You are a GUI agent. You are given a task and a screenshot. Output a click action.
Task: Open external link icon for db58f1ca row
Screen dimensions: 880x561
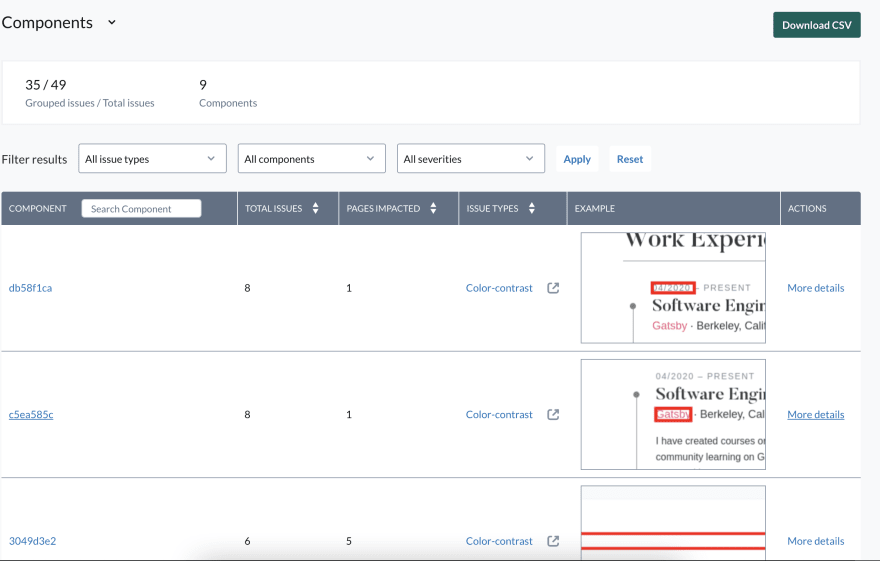coord(553,288)
